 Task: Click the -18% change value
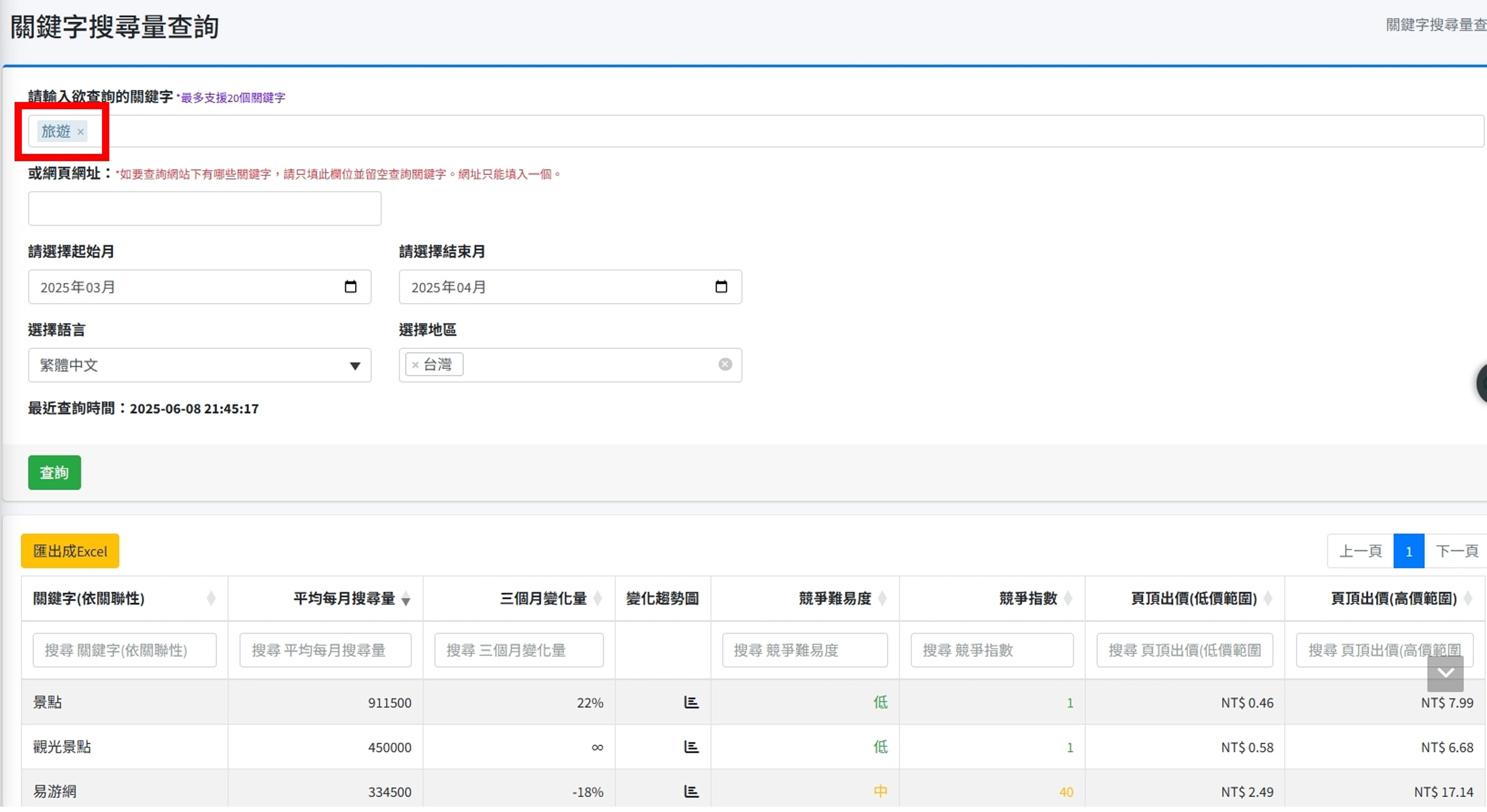588,792
